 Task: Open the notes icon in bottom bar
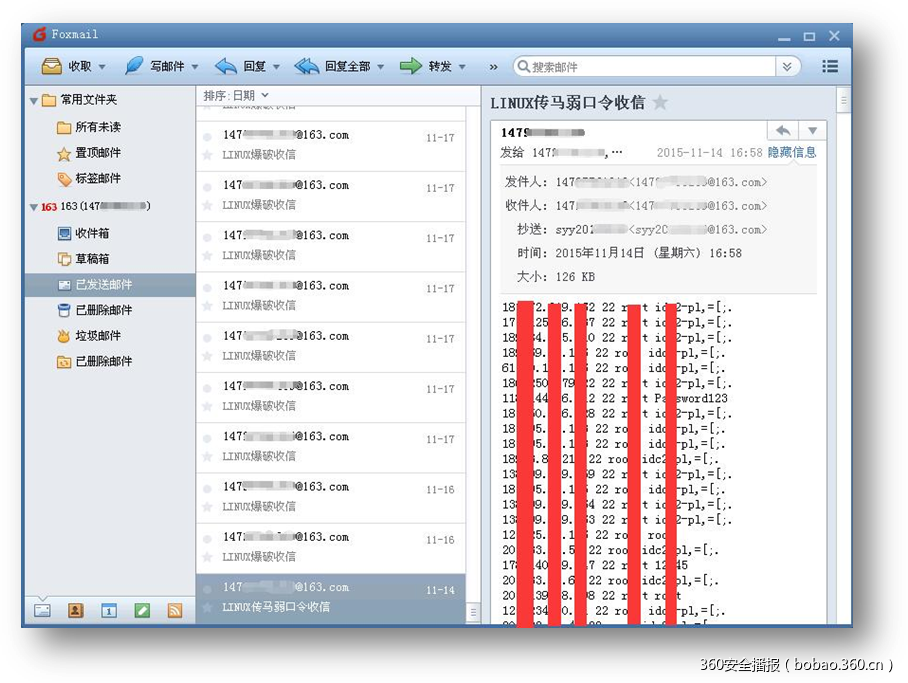(x=142, y=610)
